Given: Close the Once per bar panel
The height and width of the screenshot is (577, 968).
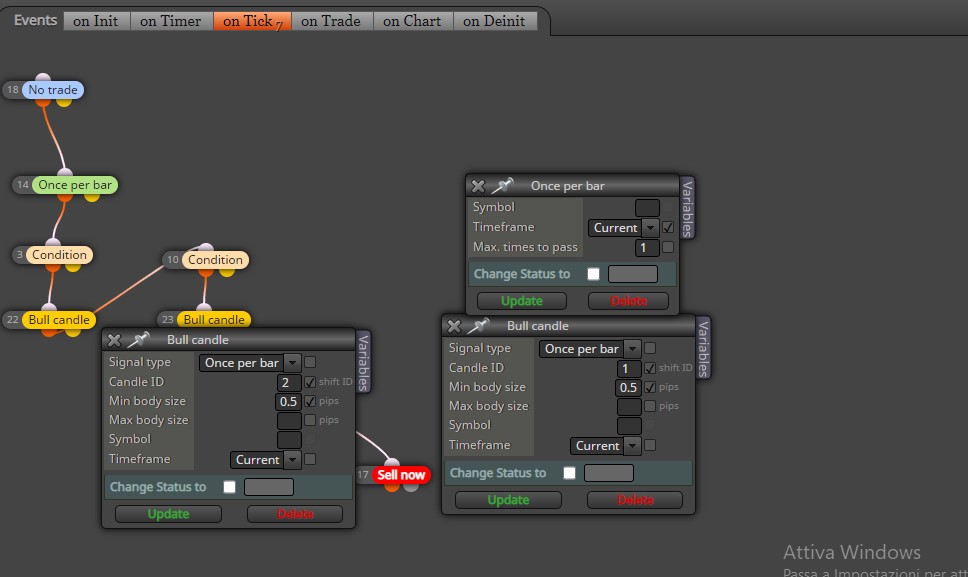Looking at the screenshot, I should (478, 186).
